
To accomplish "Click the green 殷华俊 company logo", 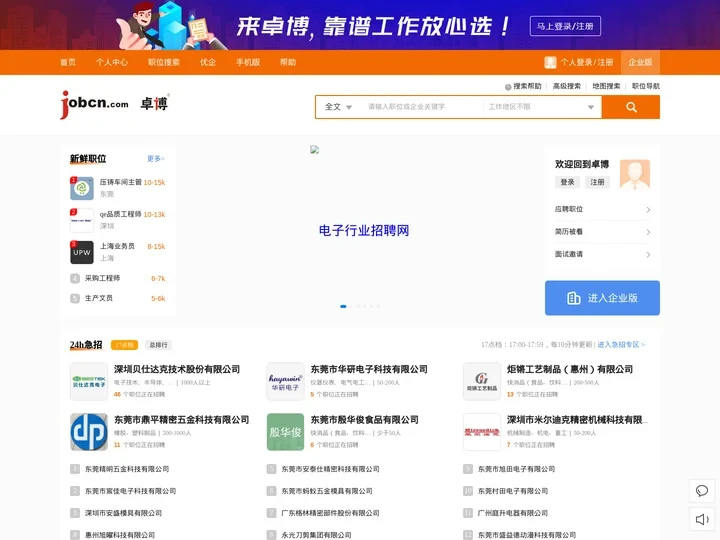I will pos(286,432).
